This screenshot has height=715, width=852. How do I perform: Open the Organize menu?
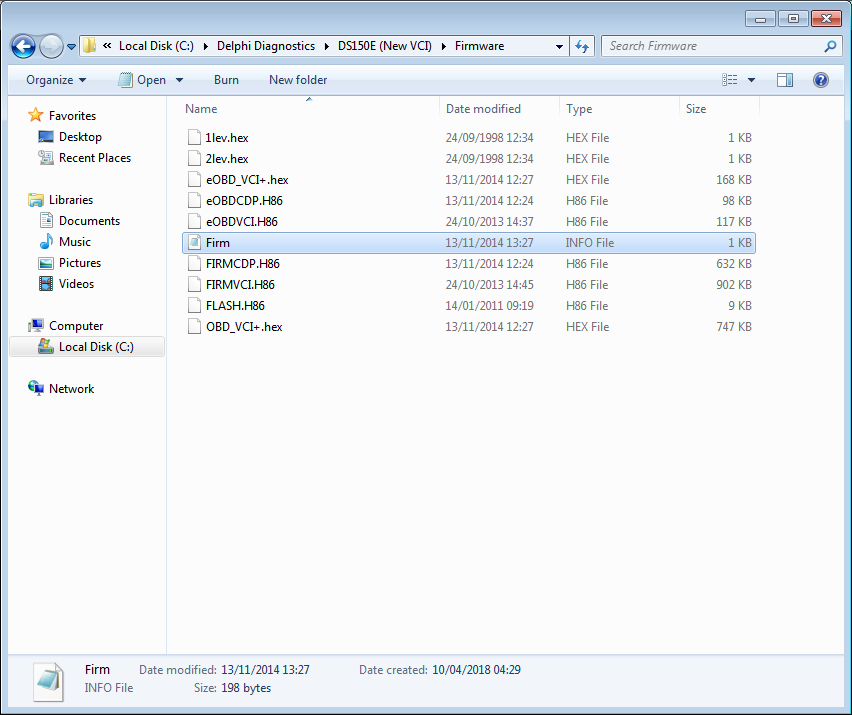point(56,80)
